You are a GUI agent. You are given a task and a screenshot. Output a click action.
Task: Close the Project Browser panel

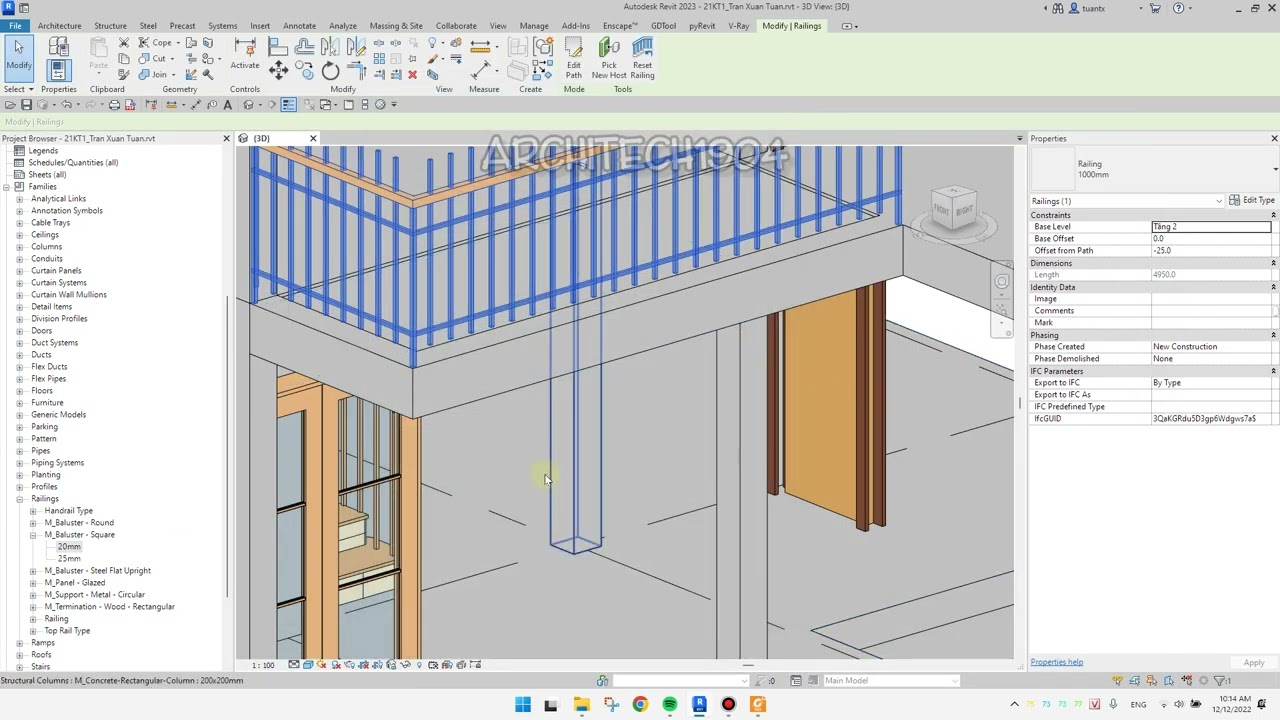(x=226, y=138)
